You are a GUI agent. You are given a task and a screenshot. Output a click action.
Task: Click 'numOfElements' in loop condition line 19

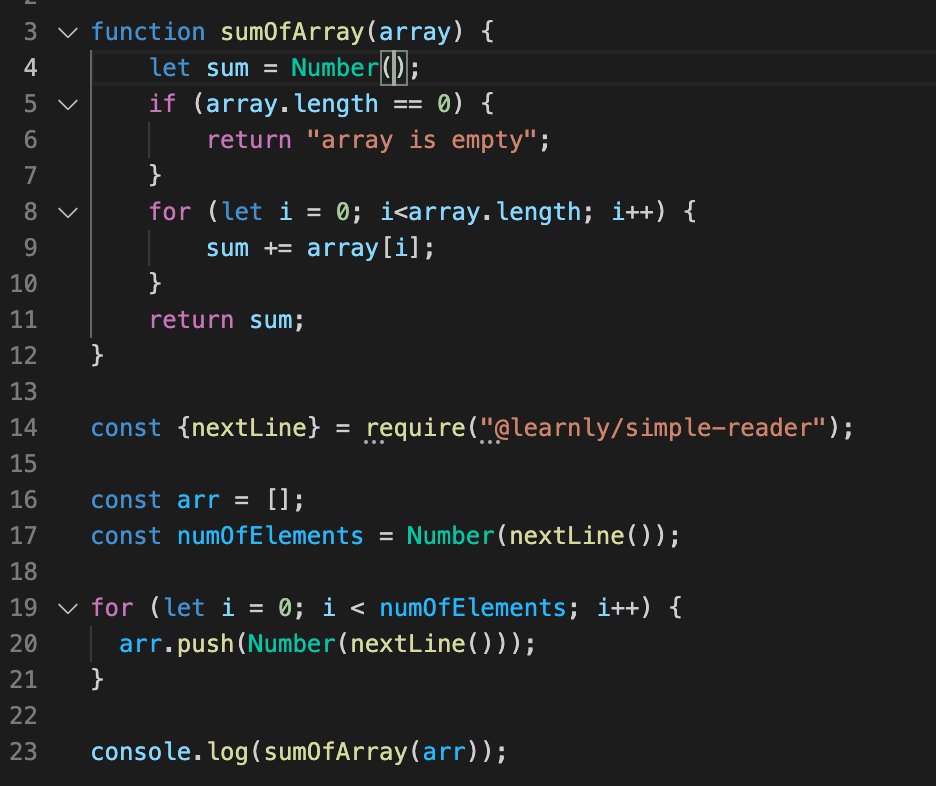(x=472, y=608)
